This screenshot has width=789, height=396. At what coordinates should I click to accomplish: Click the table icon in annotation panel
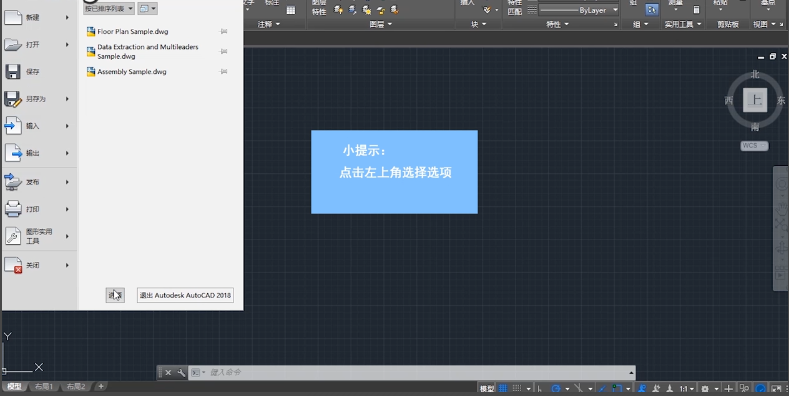[291, 10]
